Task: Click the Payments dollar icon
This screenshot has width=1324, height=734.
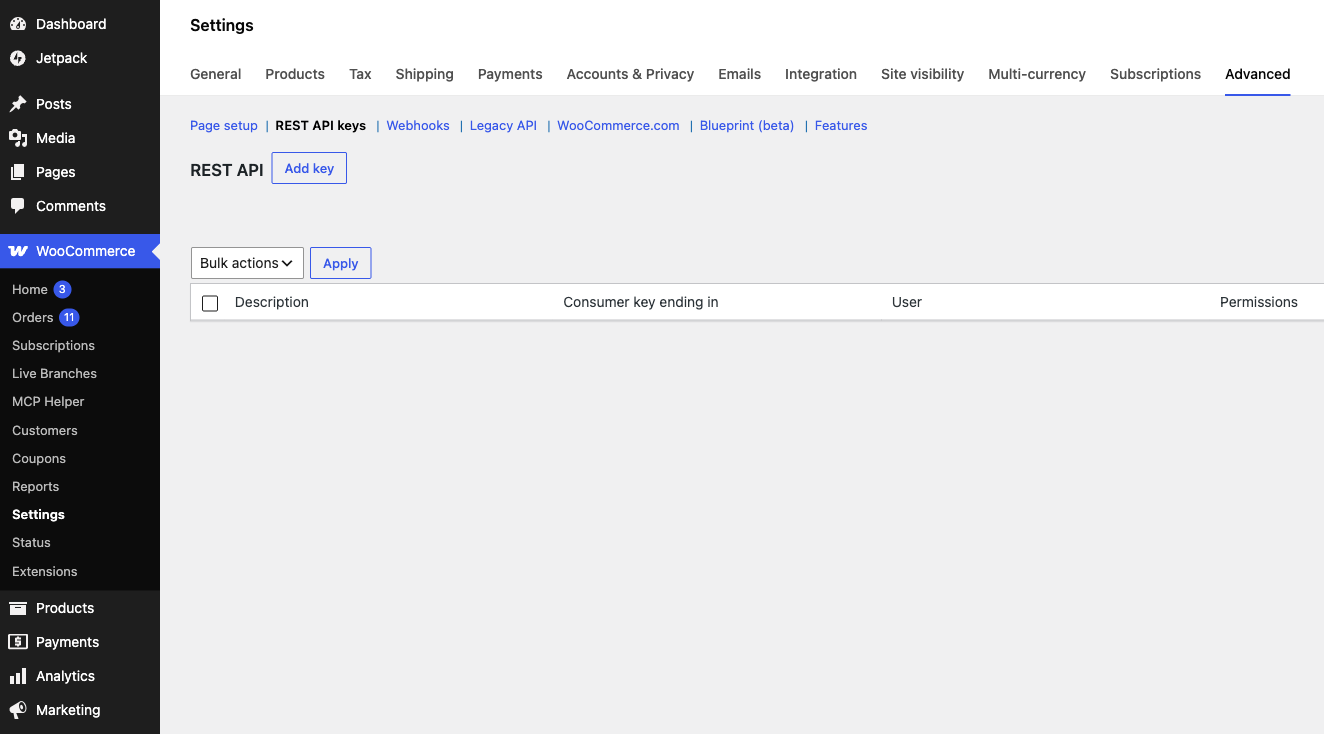Action: click(18, 642)
